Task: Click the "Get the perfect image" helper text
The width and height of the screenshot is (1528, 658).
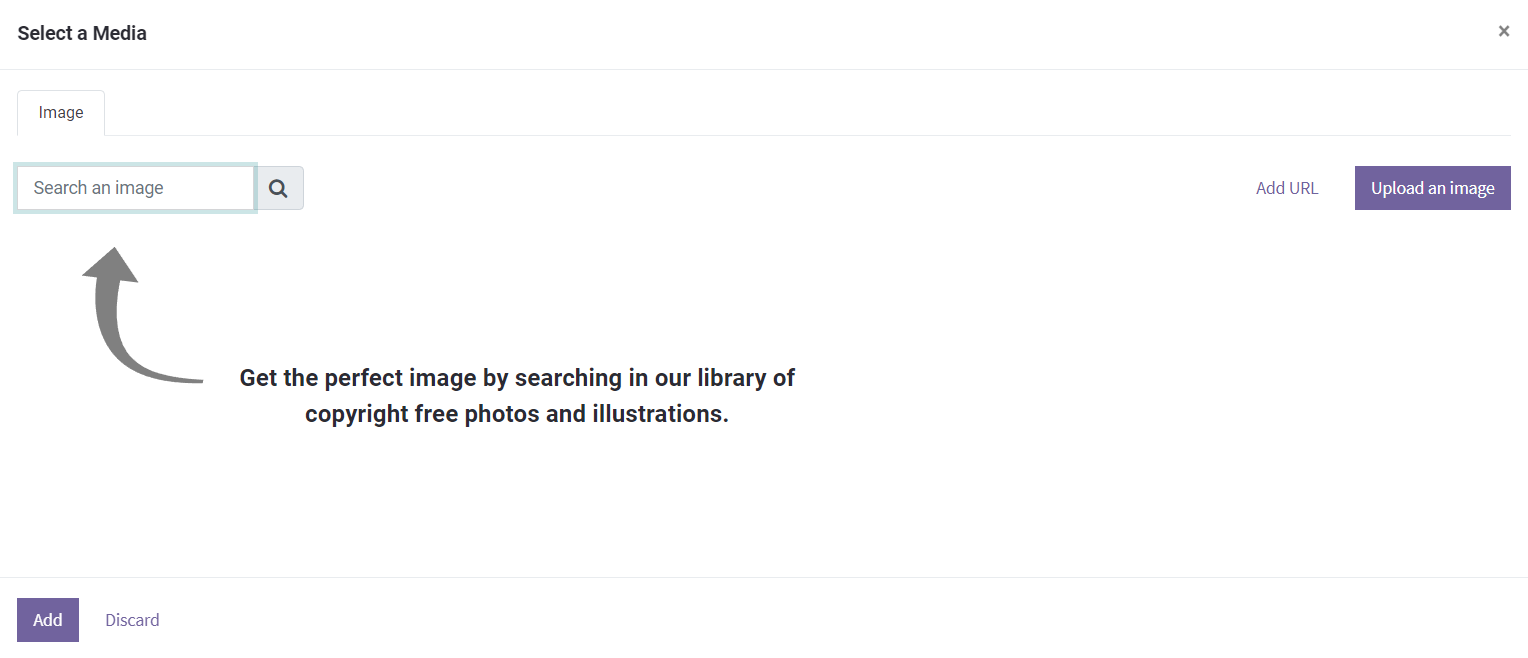Action: (517, 378)
